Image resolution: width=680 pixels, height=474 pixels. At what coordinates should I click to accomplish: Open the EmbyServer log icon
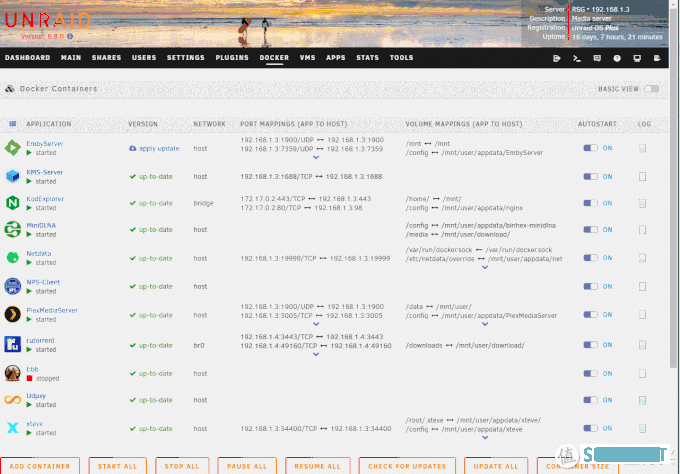642,148
